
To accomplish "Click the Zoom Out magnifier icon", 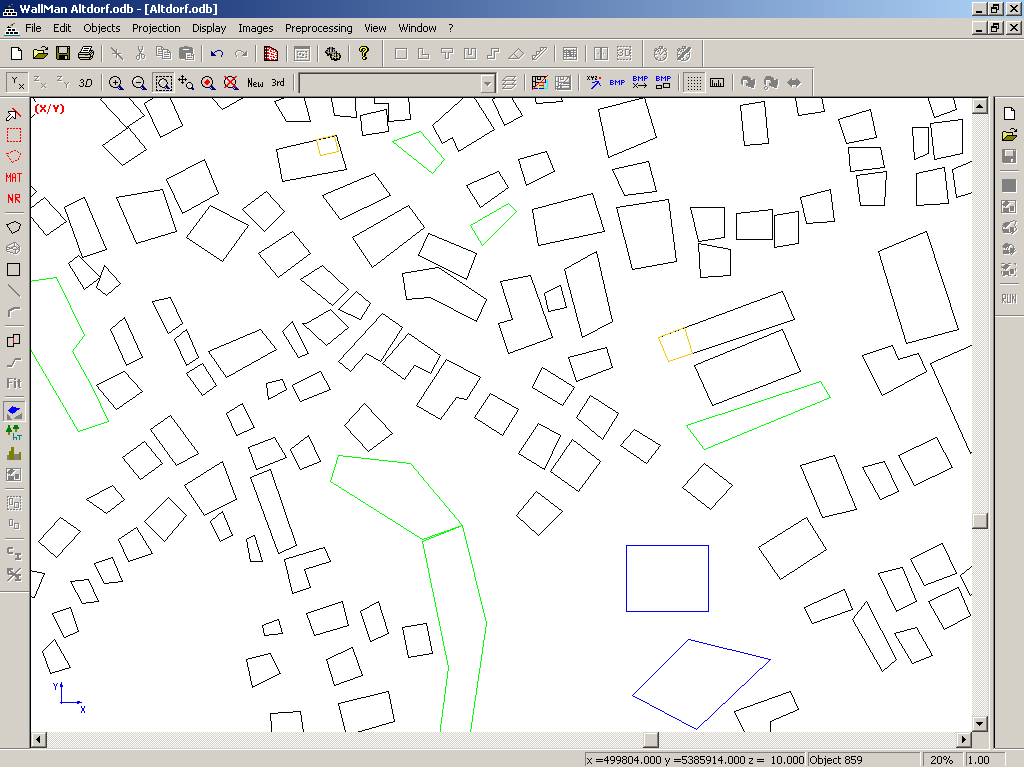I will pos(139,83).
